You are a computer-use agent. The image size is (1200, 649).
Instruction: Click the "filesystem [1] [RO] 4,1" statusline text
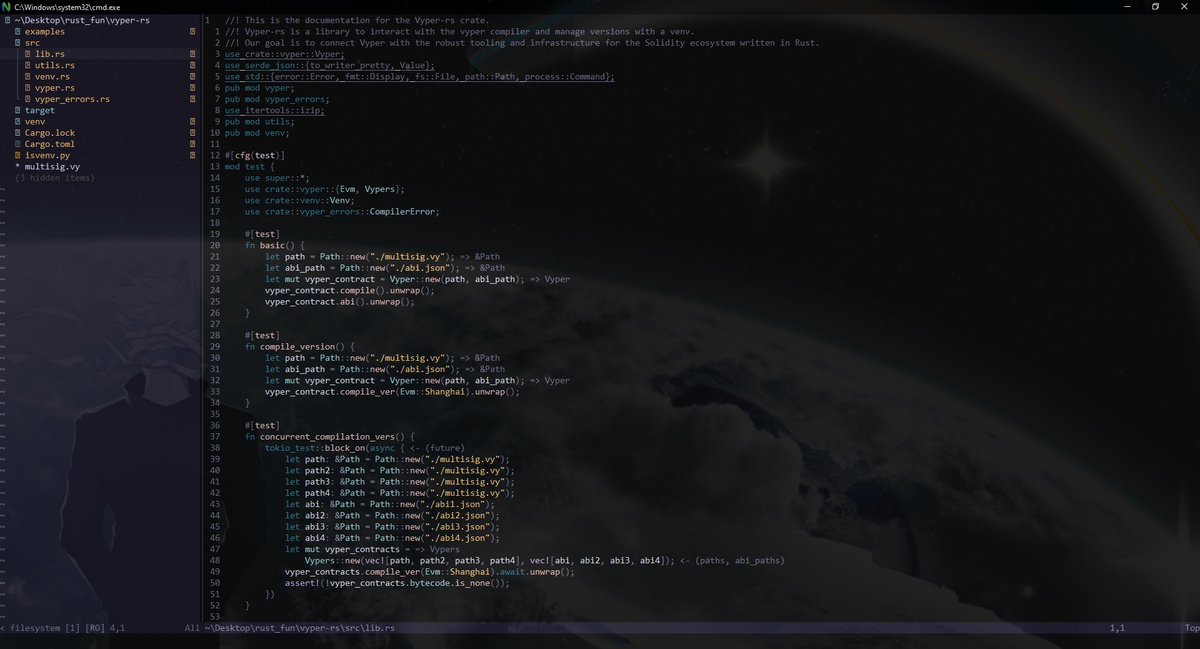[66, 628]
